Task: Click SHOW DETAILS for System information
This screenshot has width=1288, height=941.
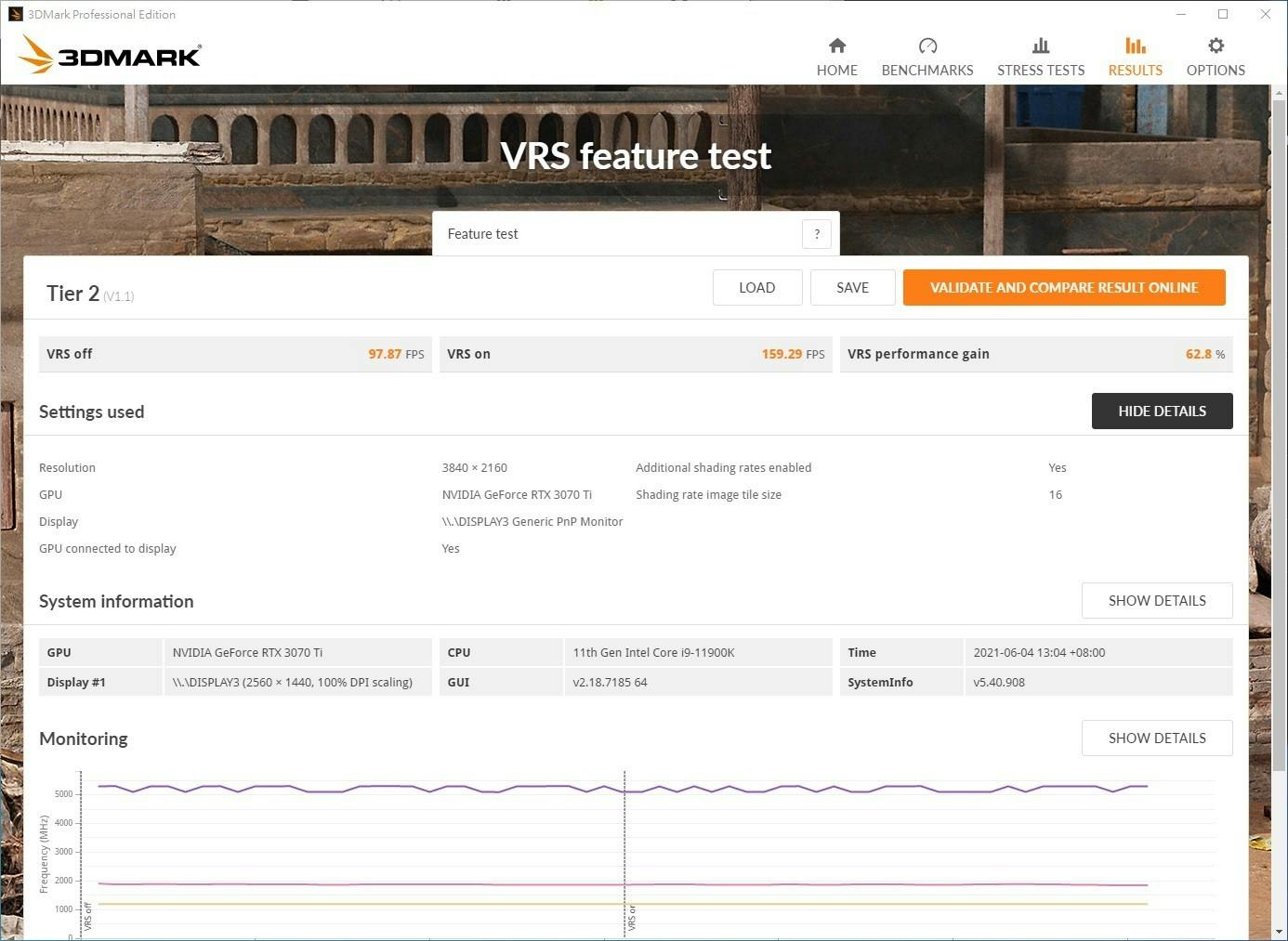Action: click(1157, 601)
